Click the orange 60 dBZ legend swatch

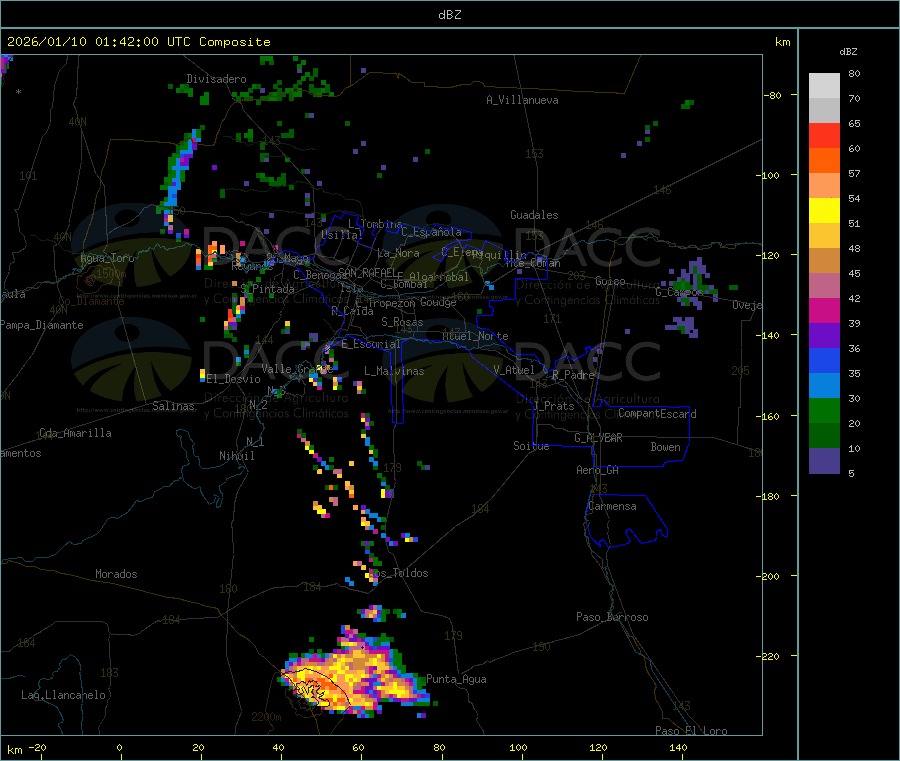coord(824,161)
